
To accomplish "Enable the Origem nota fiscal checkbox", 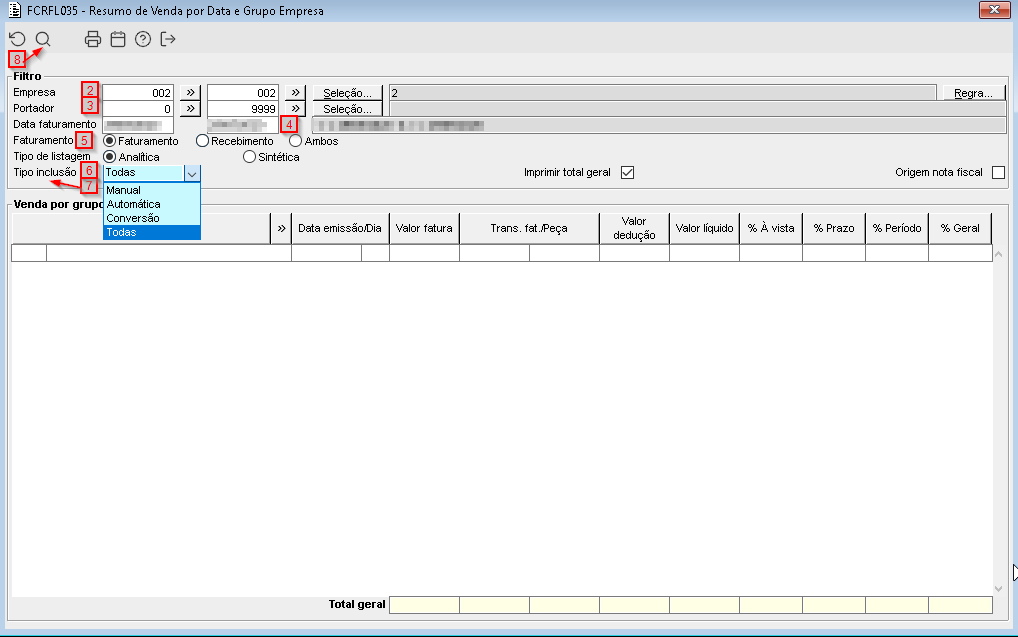I will [x=999, y=173].
